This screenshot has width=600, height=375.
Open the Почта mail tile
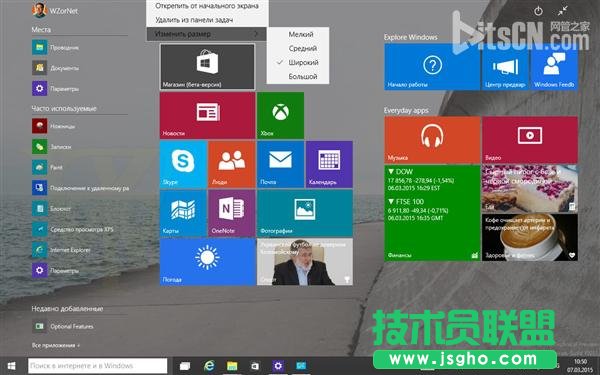pos(280,164)
